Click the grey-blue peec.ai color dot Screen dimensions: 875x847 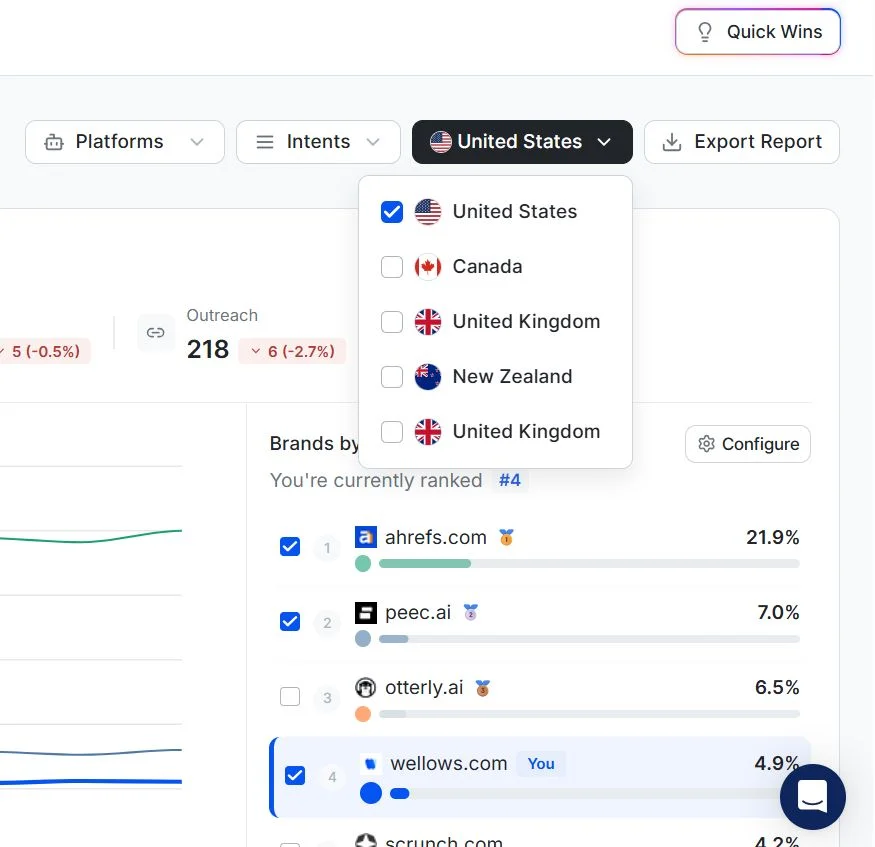pos(363,638)
